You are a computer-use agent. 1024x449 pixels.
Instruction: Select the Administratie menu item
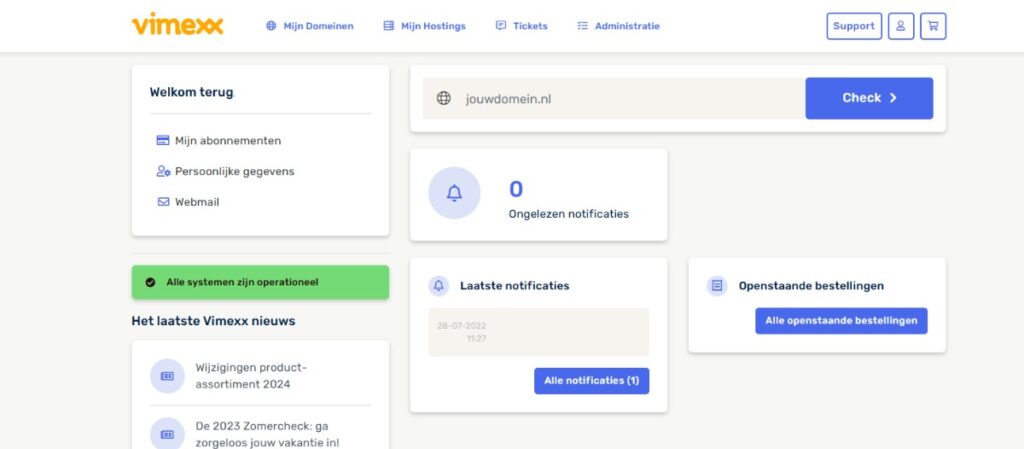coord(619,26)
